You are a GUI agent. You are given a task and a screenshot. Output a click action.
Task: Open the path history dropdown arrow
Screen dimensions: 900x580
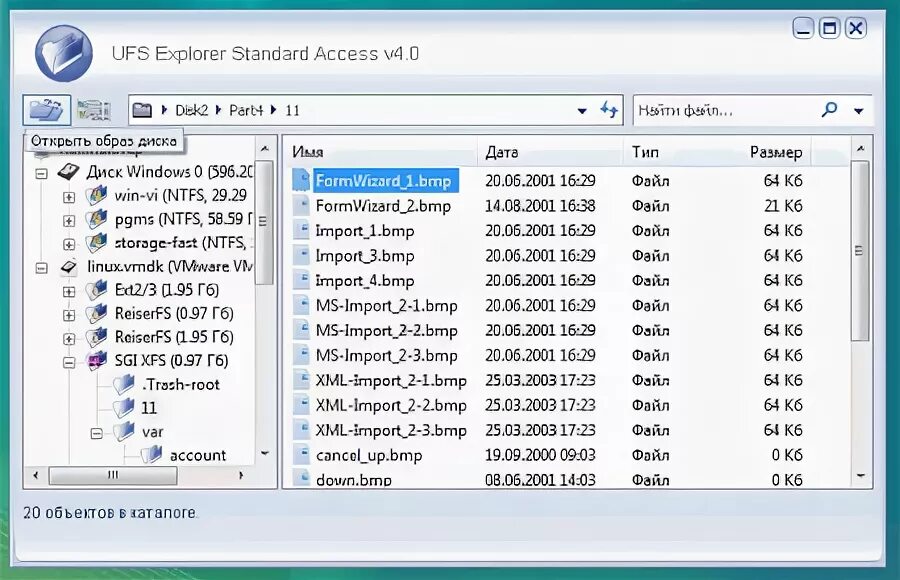(582, 110)
